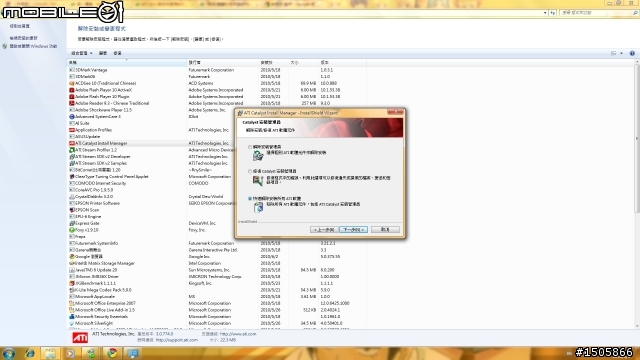Select the ATI Catalyst Install Manager row icon
Screen dimensions: 640x360
pyautogui.click(x=71, y=143)
